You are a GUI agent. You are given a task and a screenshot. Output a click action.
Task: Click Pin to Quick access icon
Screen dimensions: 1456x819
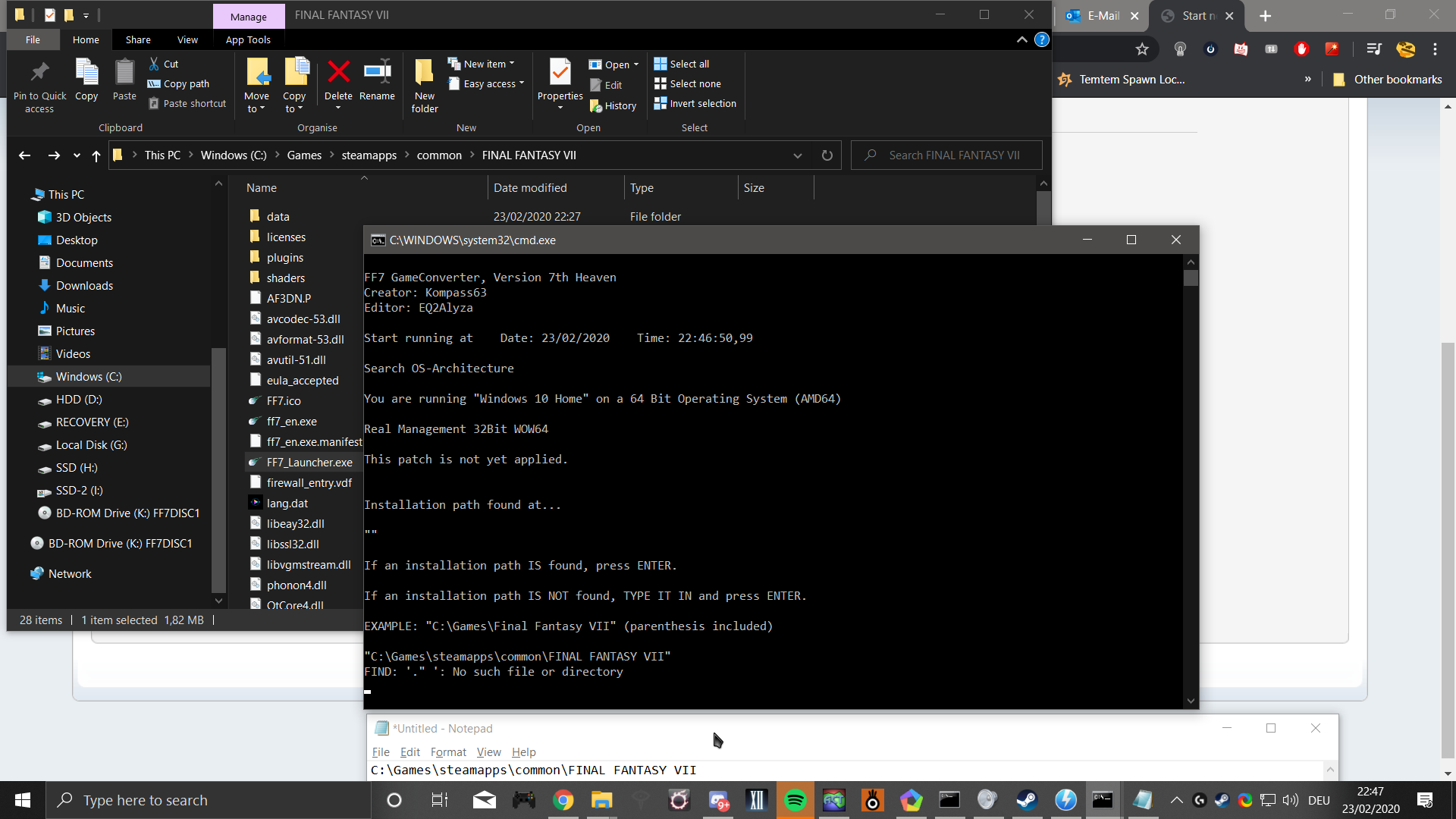point(39,73)
